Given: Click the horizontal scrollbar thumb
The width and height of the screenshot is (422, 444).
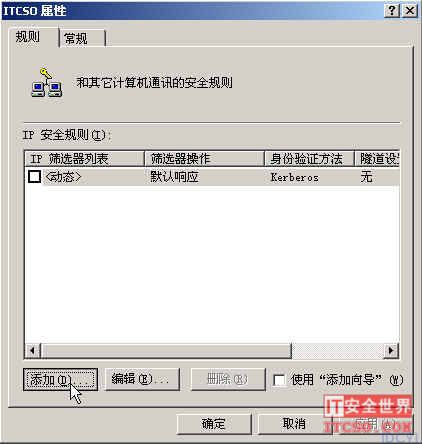Looking at the screenshot, I should tap(166, 351).
